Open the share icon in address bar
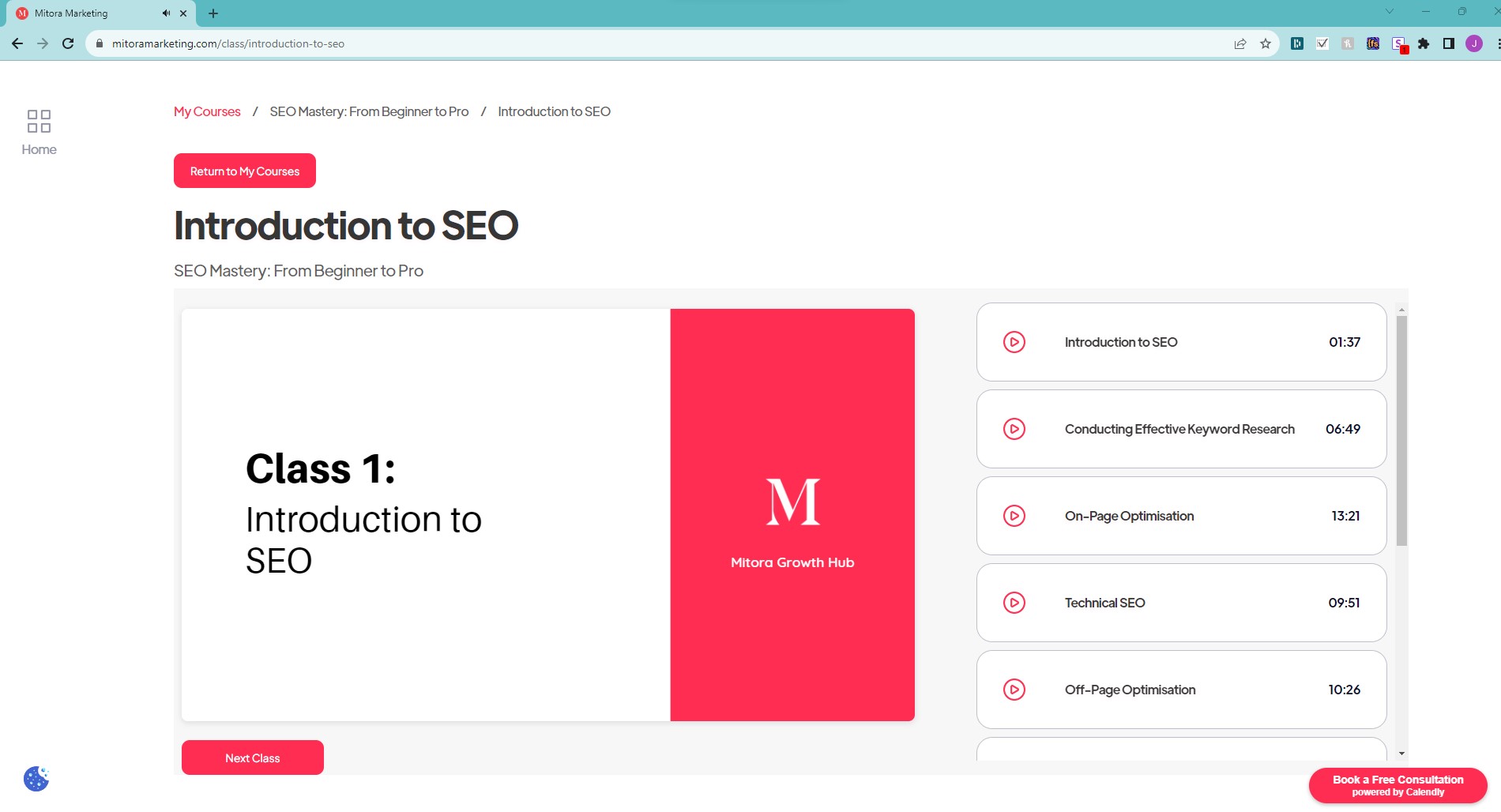This screenshot has height=812, width=1501. point(1240,43)
